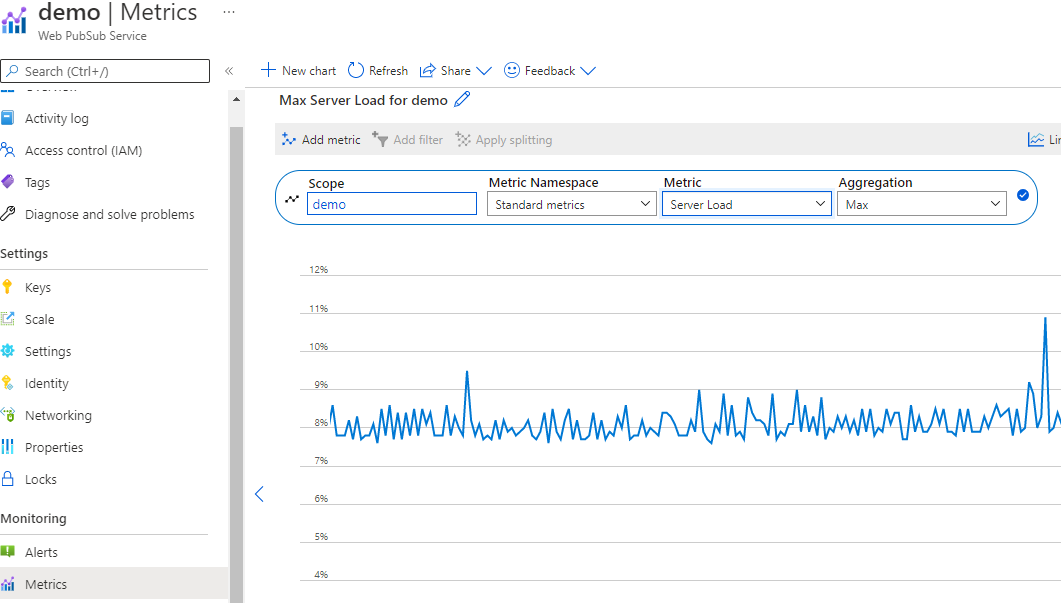The image size is (1061, 603).
Task: Click the Scope field containing demo
Action: pos(390,203)
